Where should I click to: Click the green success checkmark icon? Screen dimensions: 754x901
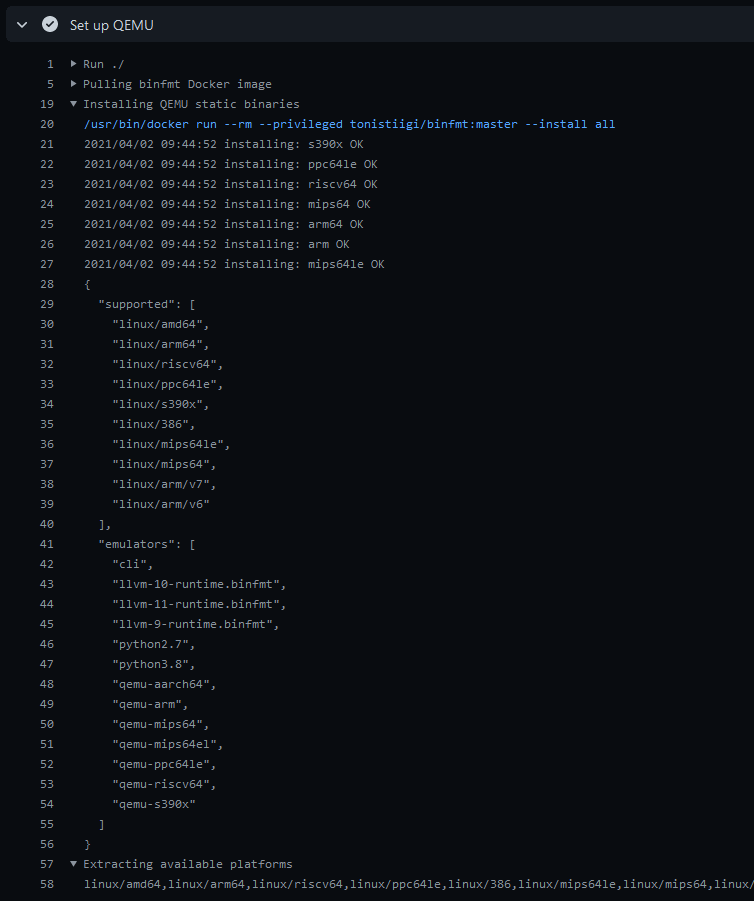pos(49,24)
